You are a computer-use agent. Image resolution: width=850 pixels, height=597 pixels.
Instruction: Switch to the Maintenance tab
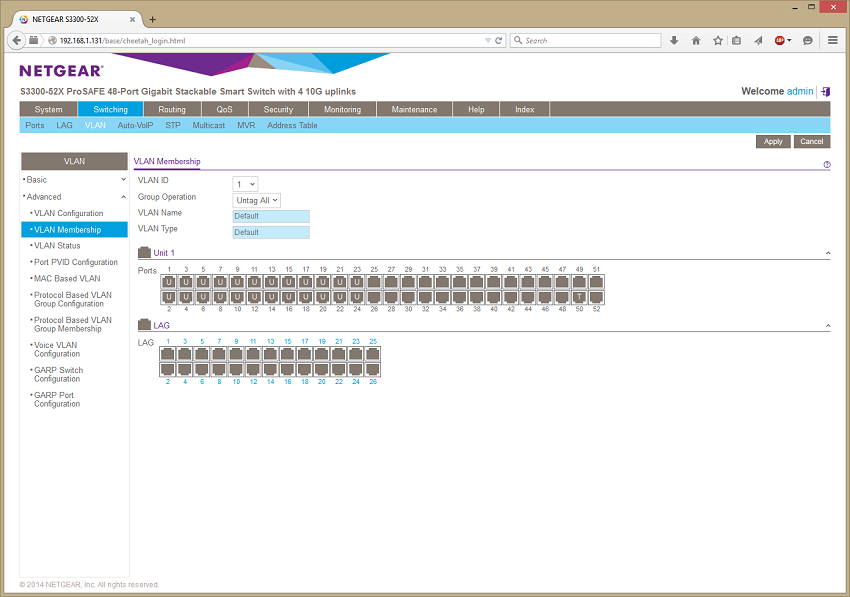pos(414,109)
